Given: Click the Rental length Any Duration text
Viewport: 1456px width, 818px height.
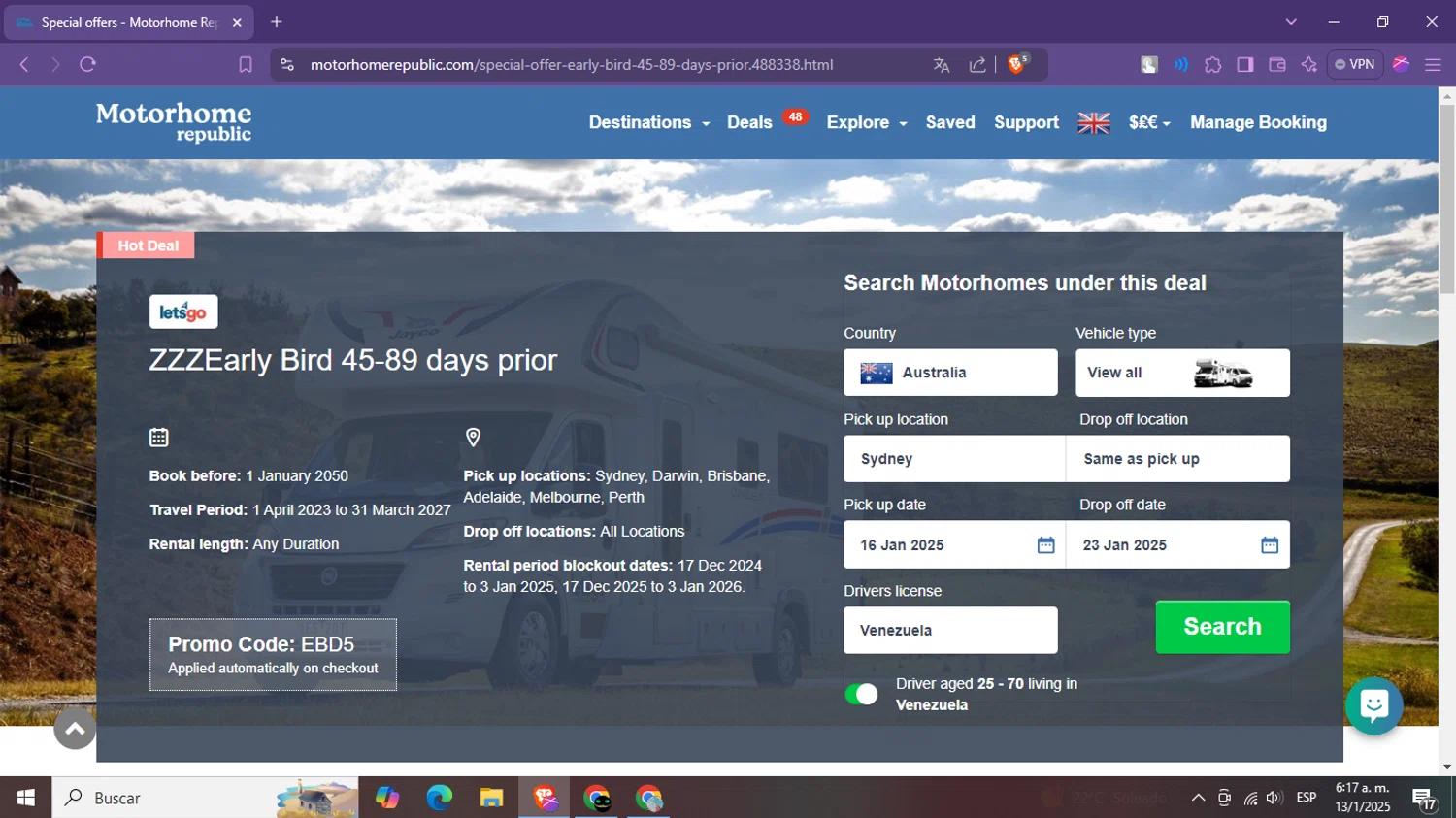Looking at the screenshot, I should (244, 544).
